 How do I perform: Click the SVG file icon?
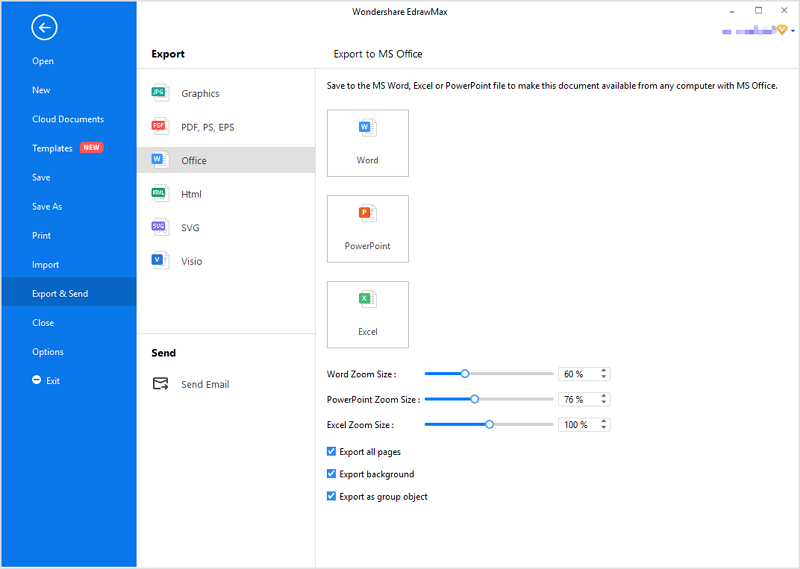click(x=160, y=227)
